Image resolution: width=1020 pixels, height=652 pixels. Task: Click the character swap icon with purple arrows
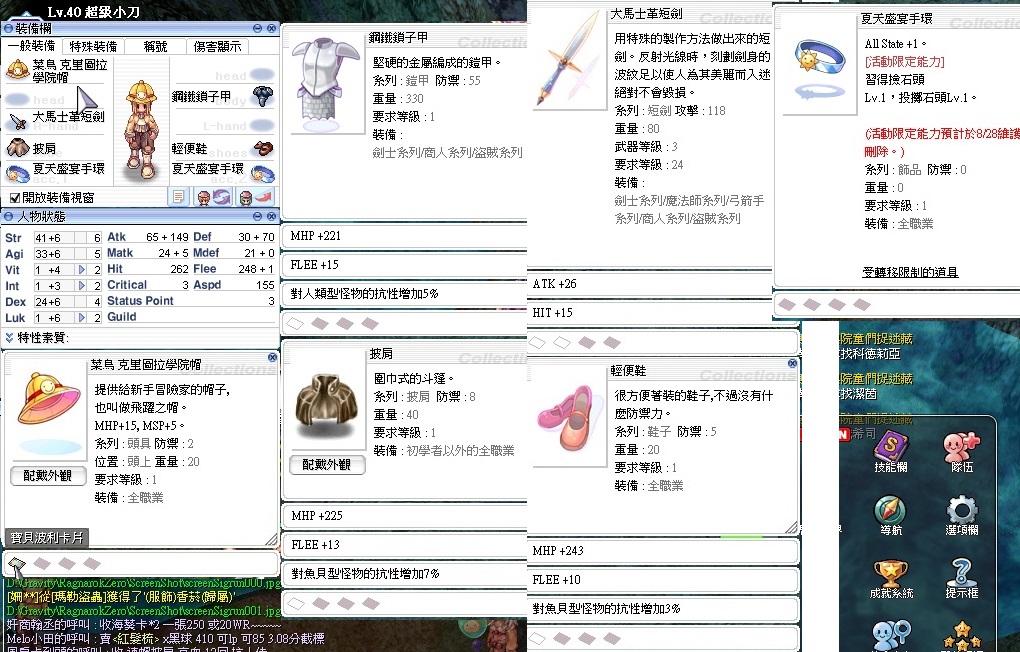tap(214, 197)
